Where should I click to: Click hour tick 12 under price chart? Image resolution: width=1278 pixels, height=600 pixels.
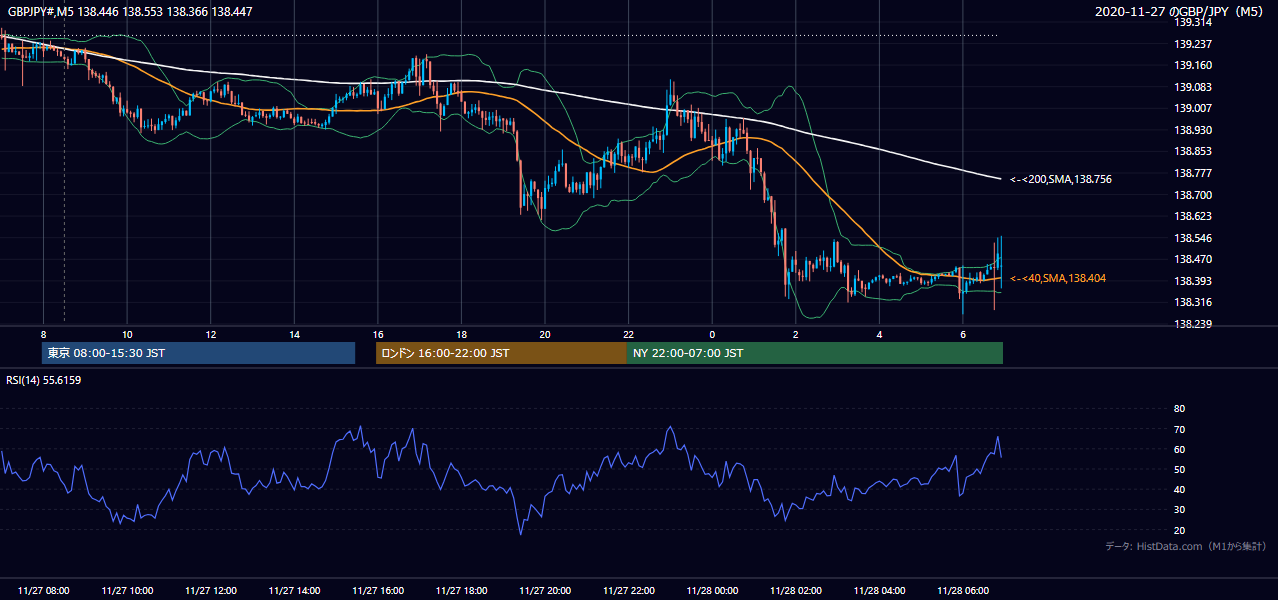211,334
